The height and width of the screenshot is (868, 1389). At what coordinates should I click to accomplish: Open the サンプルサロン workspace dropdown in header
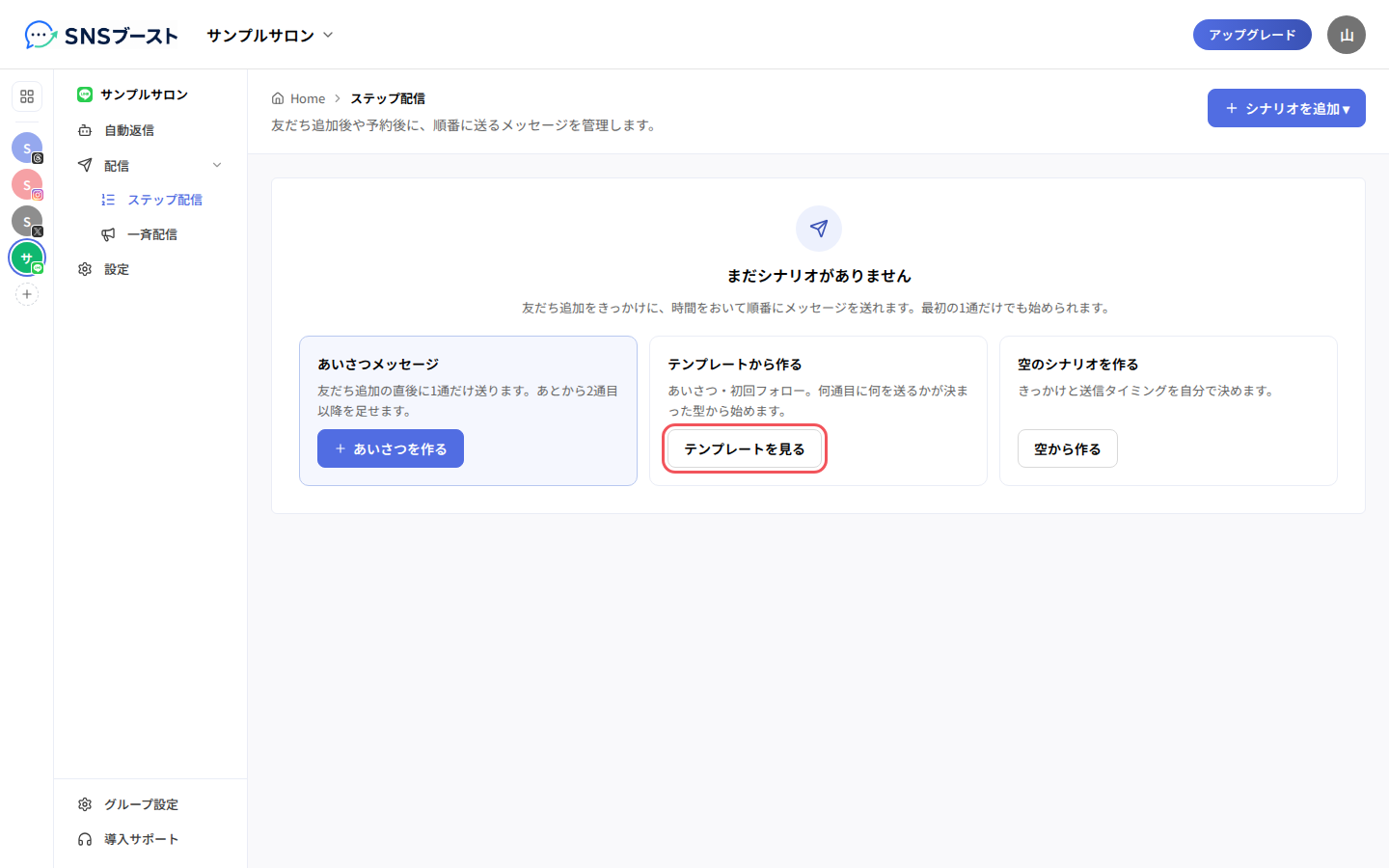(270, 35)
